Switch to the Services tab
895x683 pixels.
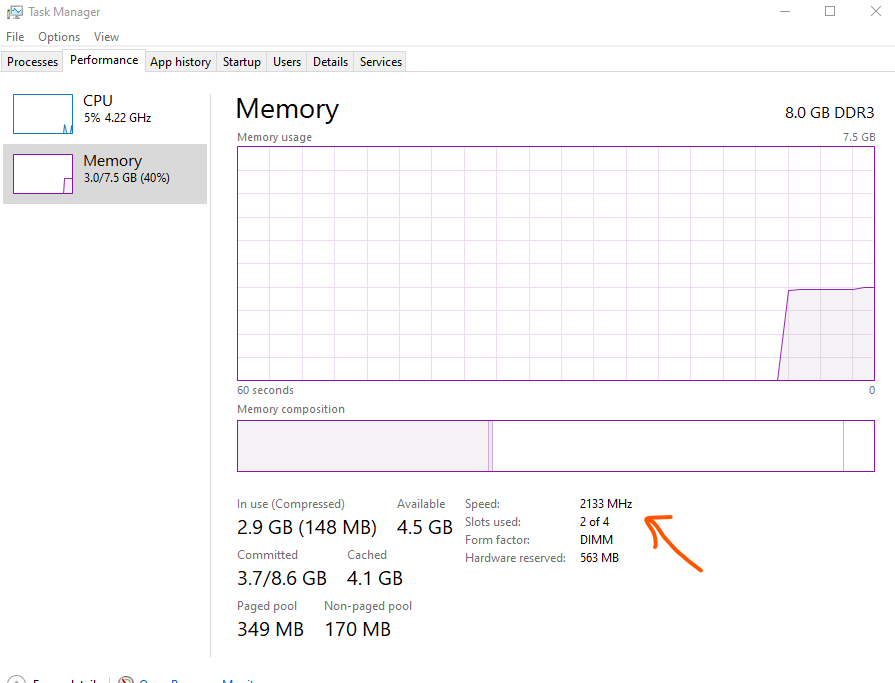click(x=381, y=62)
